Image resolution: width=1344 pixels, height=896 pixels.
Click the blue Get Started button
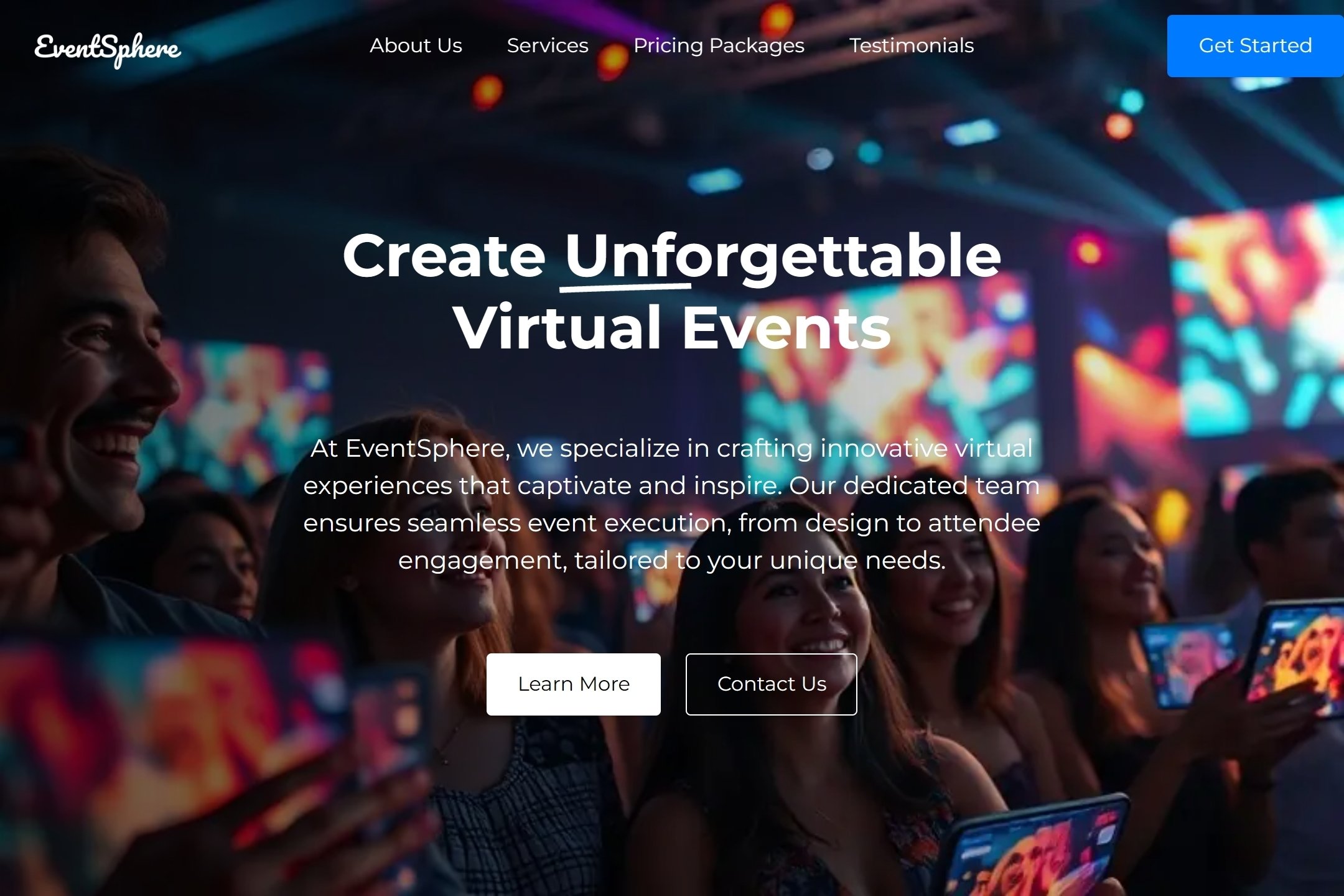click(x=1255, y=46)
